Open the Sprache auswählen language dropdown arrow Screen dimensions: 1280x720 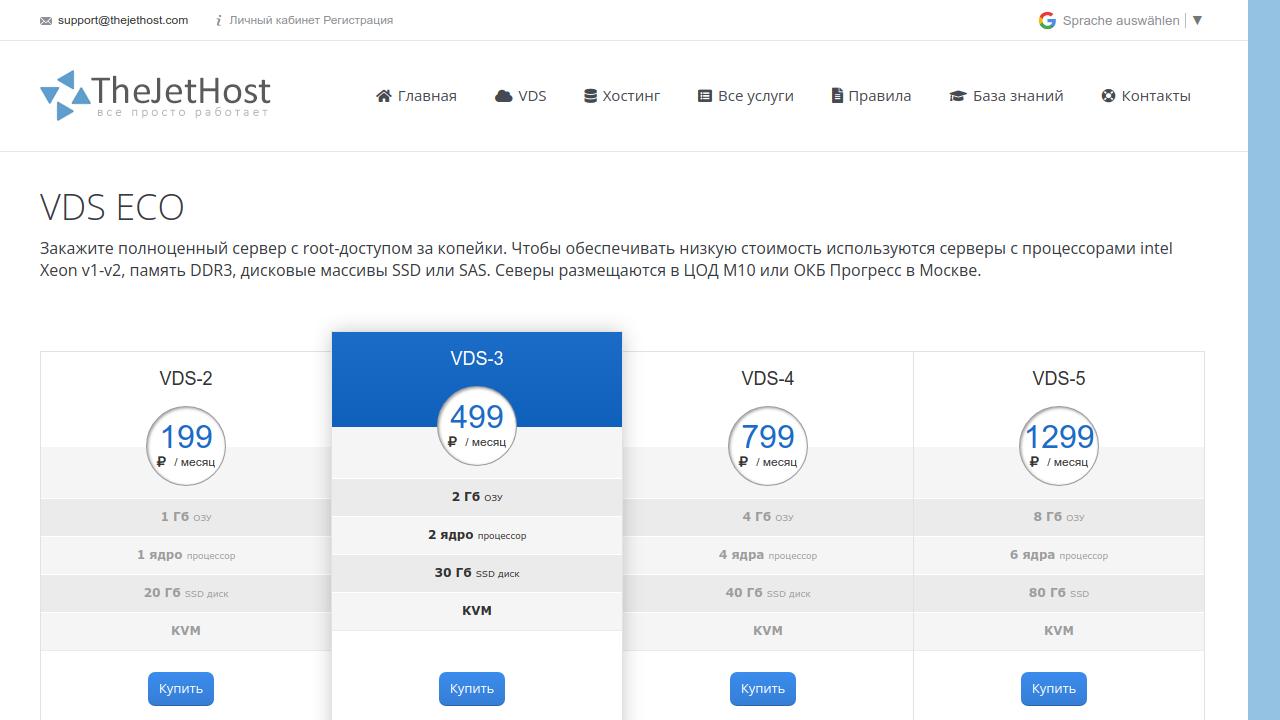point(1197,20)
